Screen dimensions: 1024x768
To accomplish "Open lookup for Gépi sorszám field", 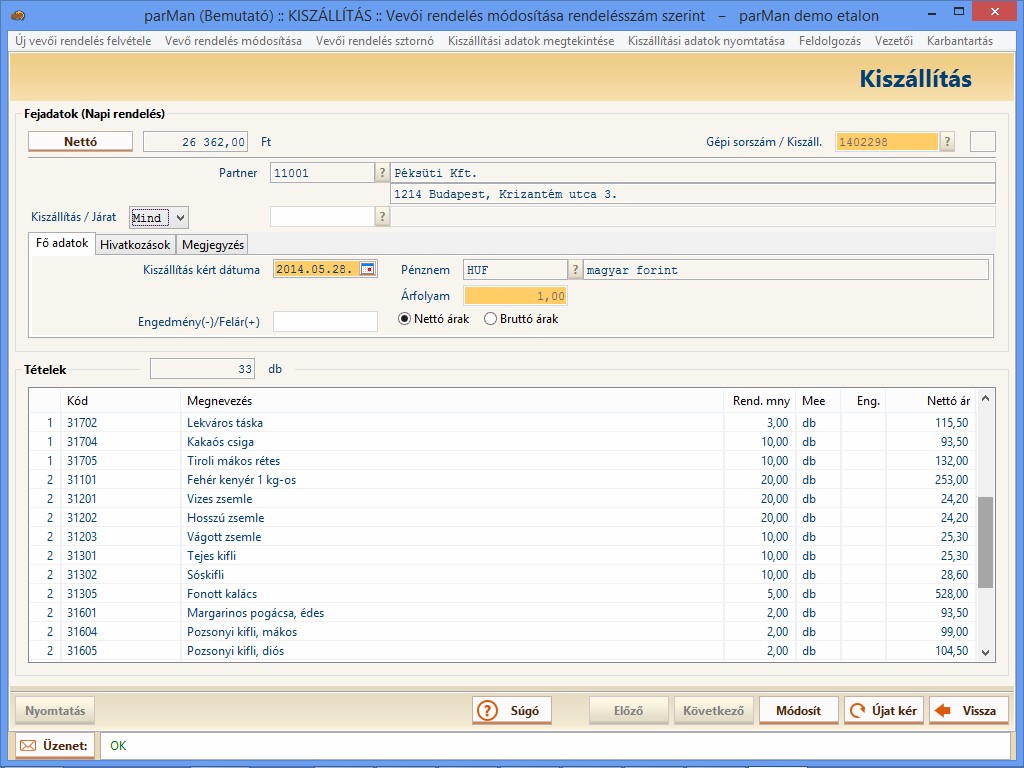I will point(947,142).
